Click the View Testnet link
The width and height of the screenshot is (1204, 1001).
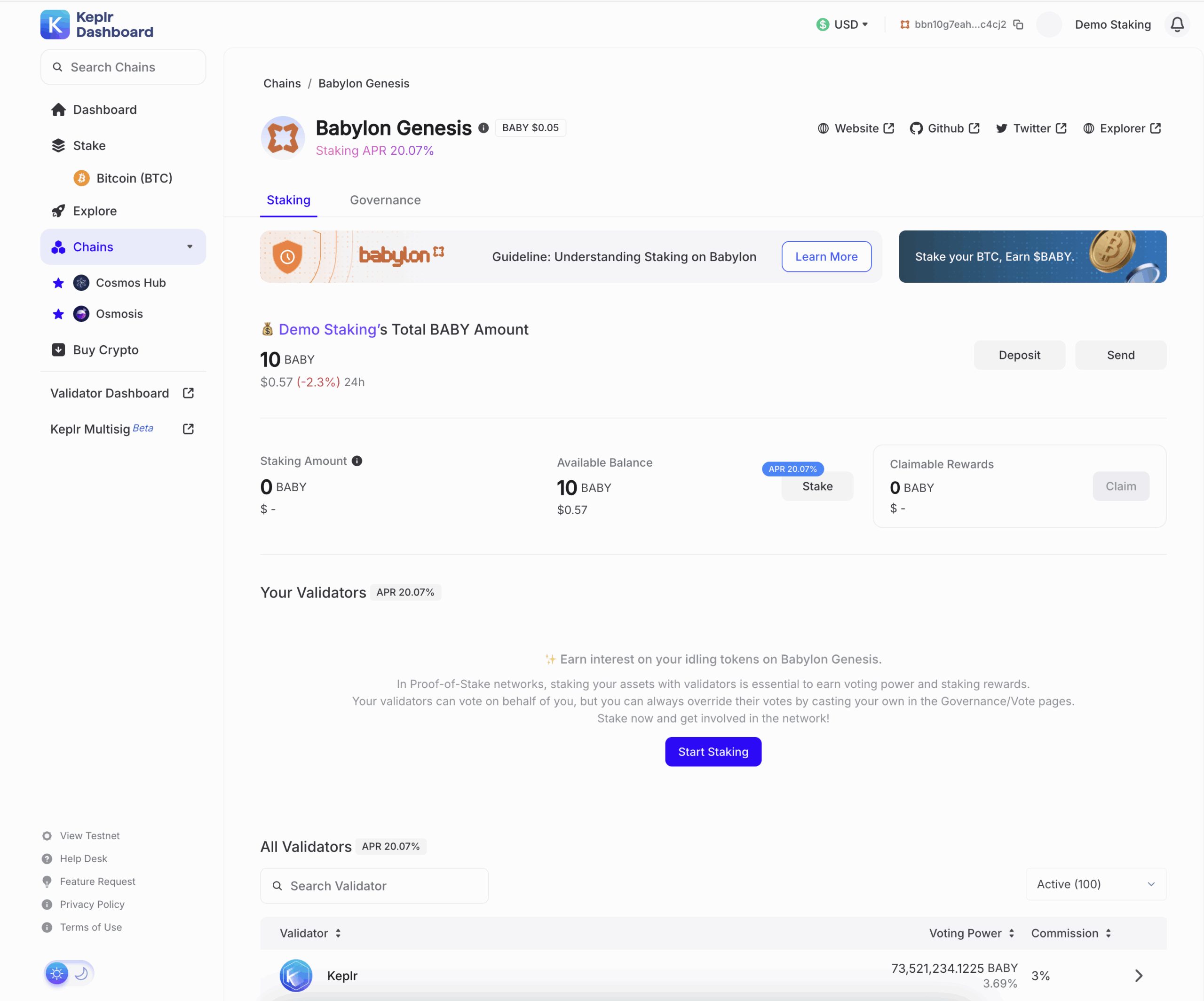(81, 836)
